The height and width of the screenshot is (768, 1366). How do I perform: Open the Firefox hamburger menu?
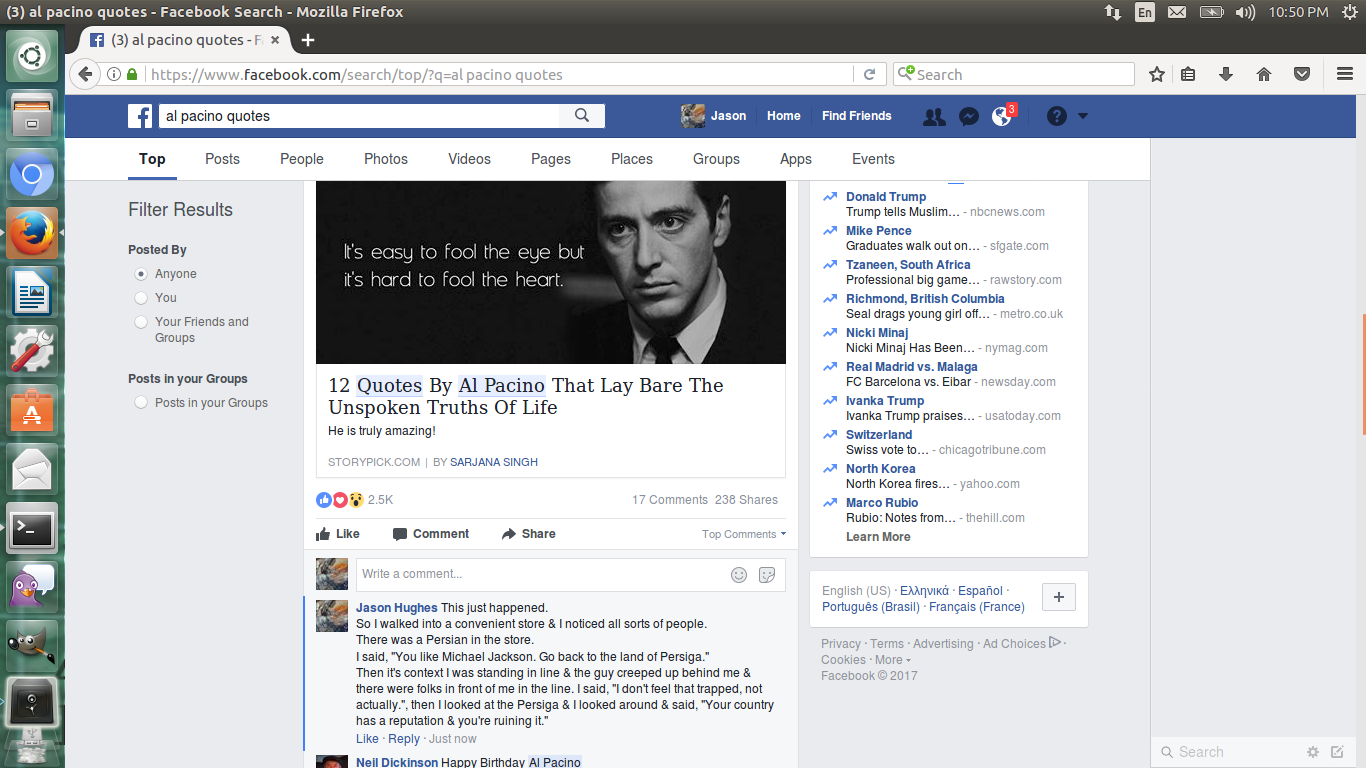(x=1345, y=74)
